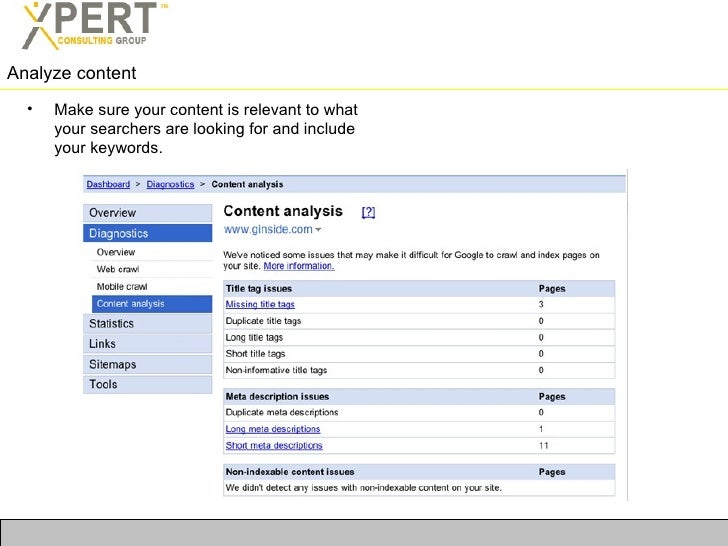This screenshot has height=546, width=728.
Task: Open the Links sidebar section
Action: (148, 344)
